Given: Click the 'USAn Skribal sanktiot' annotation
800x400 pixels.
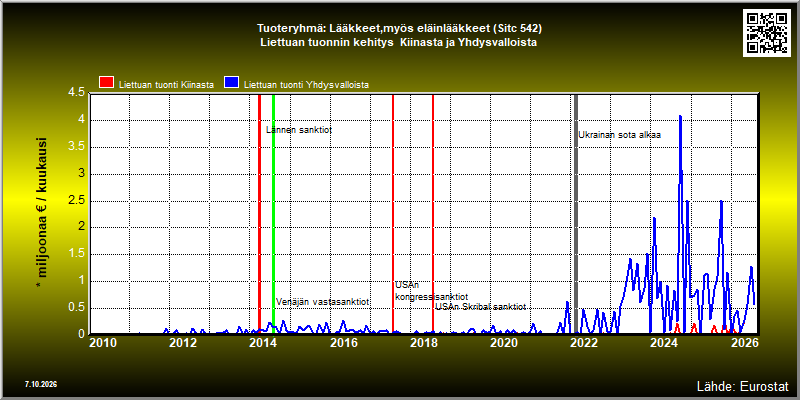Looking at the screenshot, I should 480,307.
